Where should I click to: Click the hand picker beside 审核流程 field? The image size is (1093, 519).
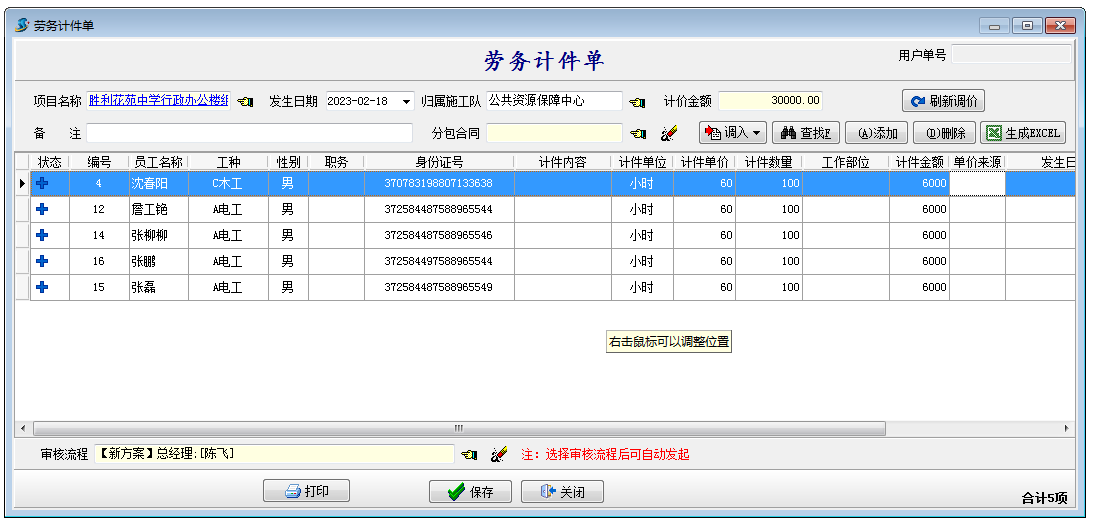pyautogui.click(x=469, y=455)
